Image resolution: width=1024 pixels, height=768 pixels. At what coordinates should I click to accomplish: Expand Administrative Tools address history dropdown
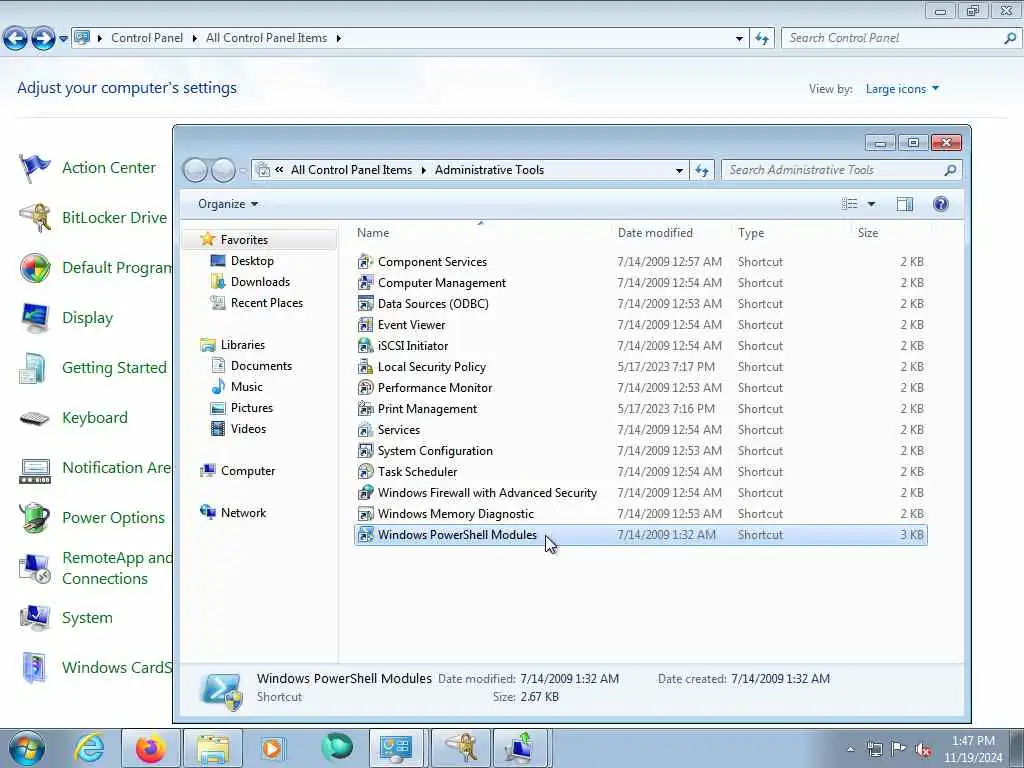679,170
